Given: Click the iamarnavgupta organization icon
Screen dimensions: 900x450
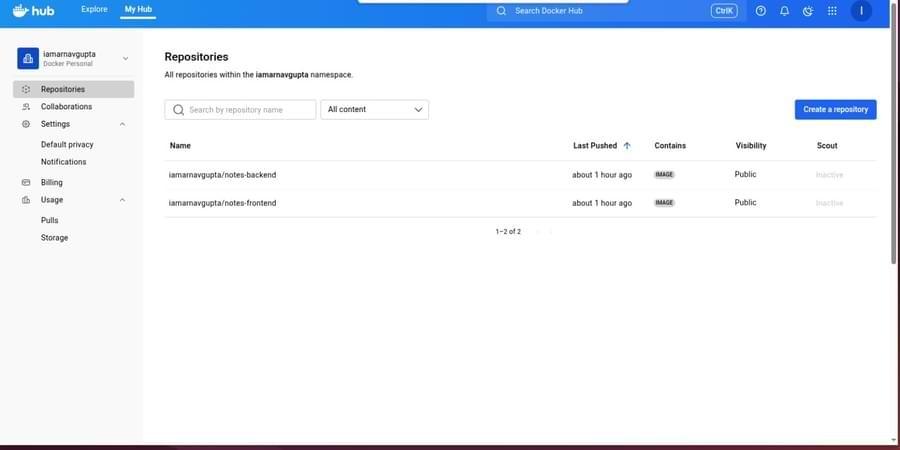Looking at the screenshot, I should 28,59.
